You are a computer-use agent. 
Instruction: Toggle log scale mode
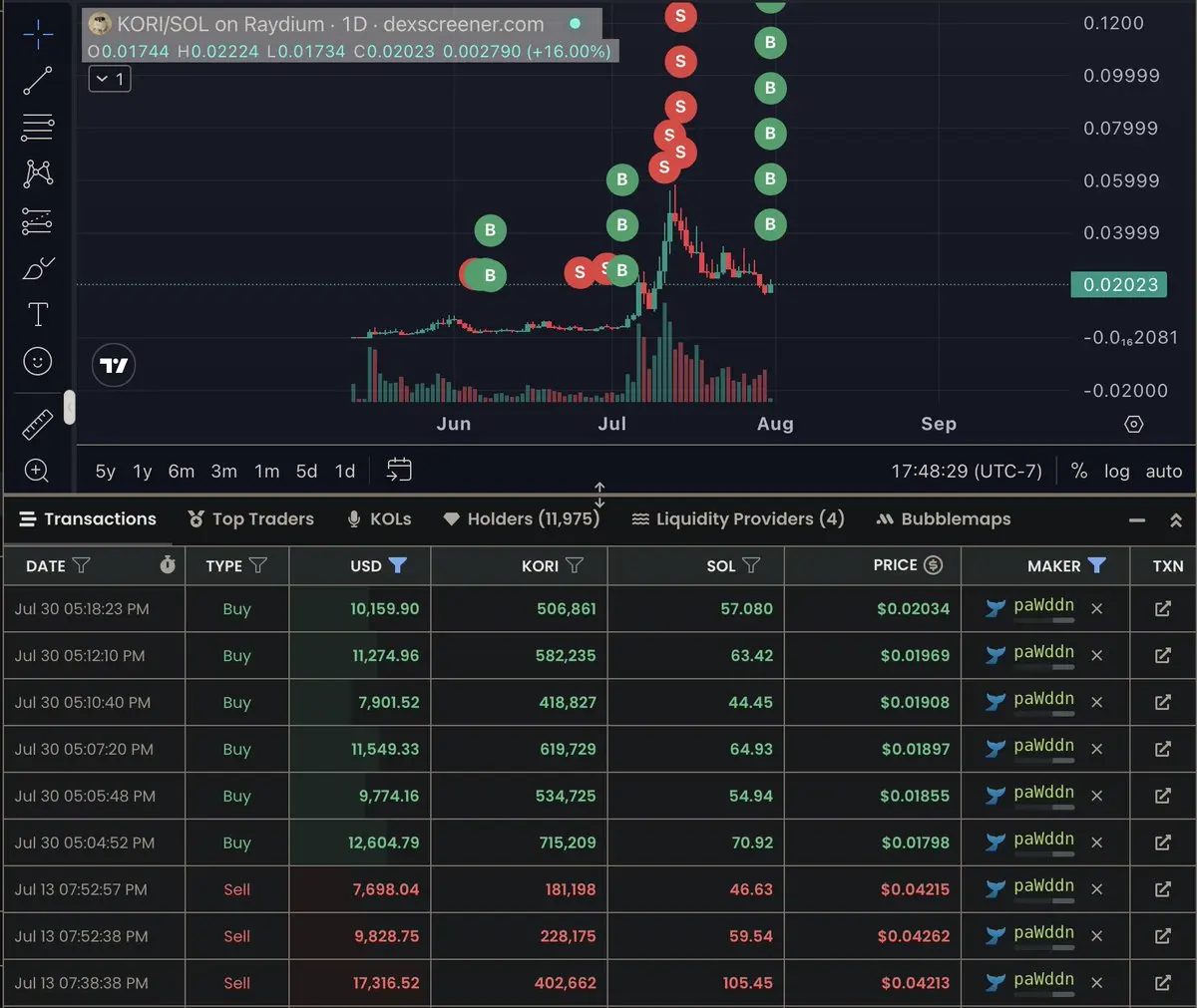pyautogui.click(x=1117, y=471)
